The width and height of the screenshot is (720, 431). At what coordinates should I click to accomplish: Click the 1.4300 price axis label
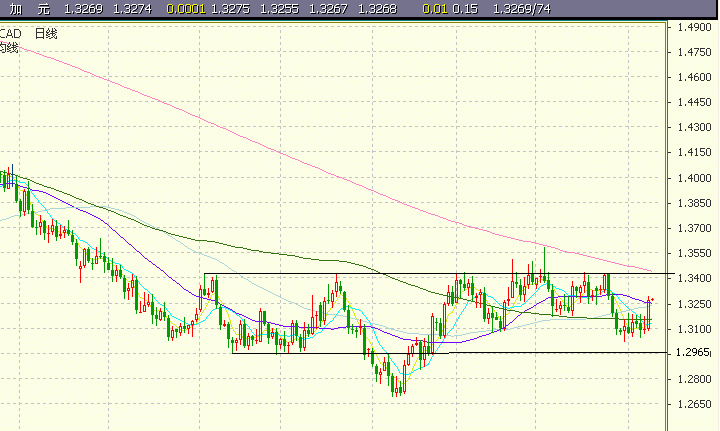coord(694,127)
